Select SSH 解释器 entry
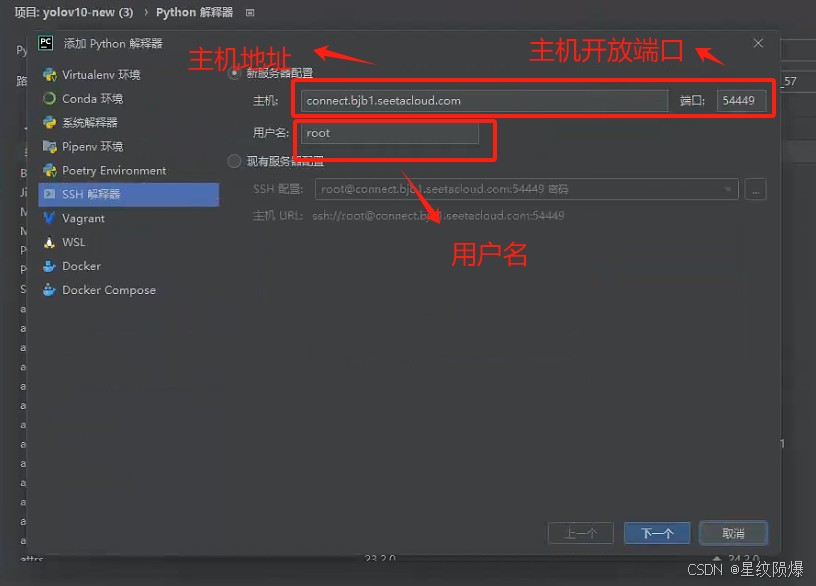Viewport: 816px width, 586px height. 129,194
